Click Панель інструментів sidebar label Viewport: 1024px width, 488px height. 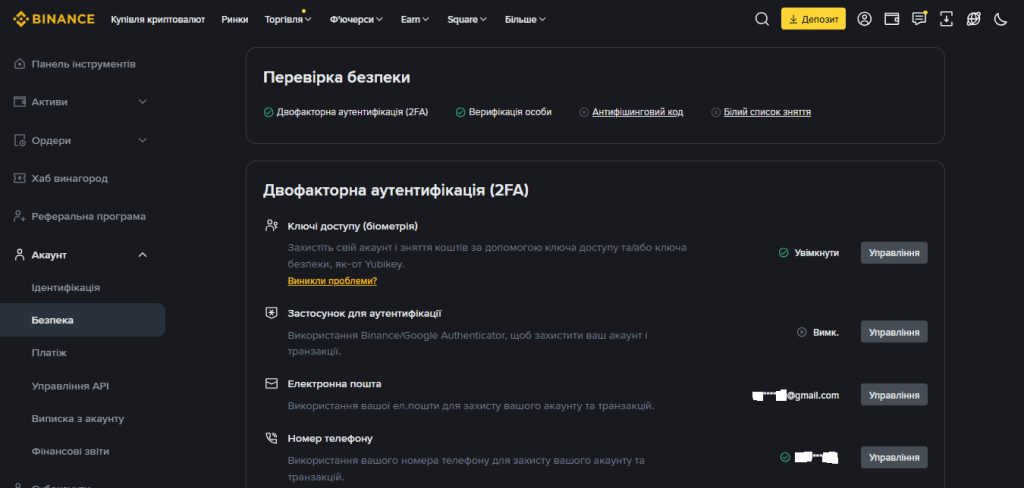(84, 64)
